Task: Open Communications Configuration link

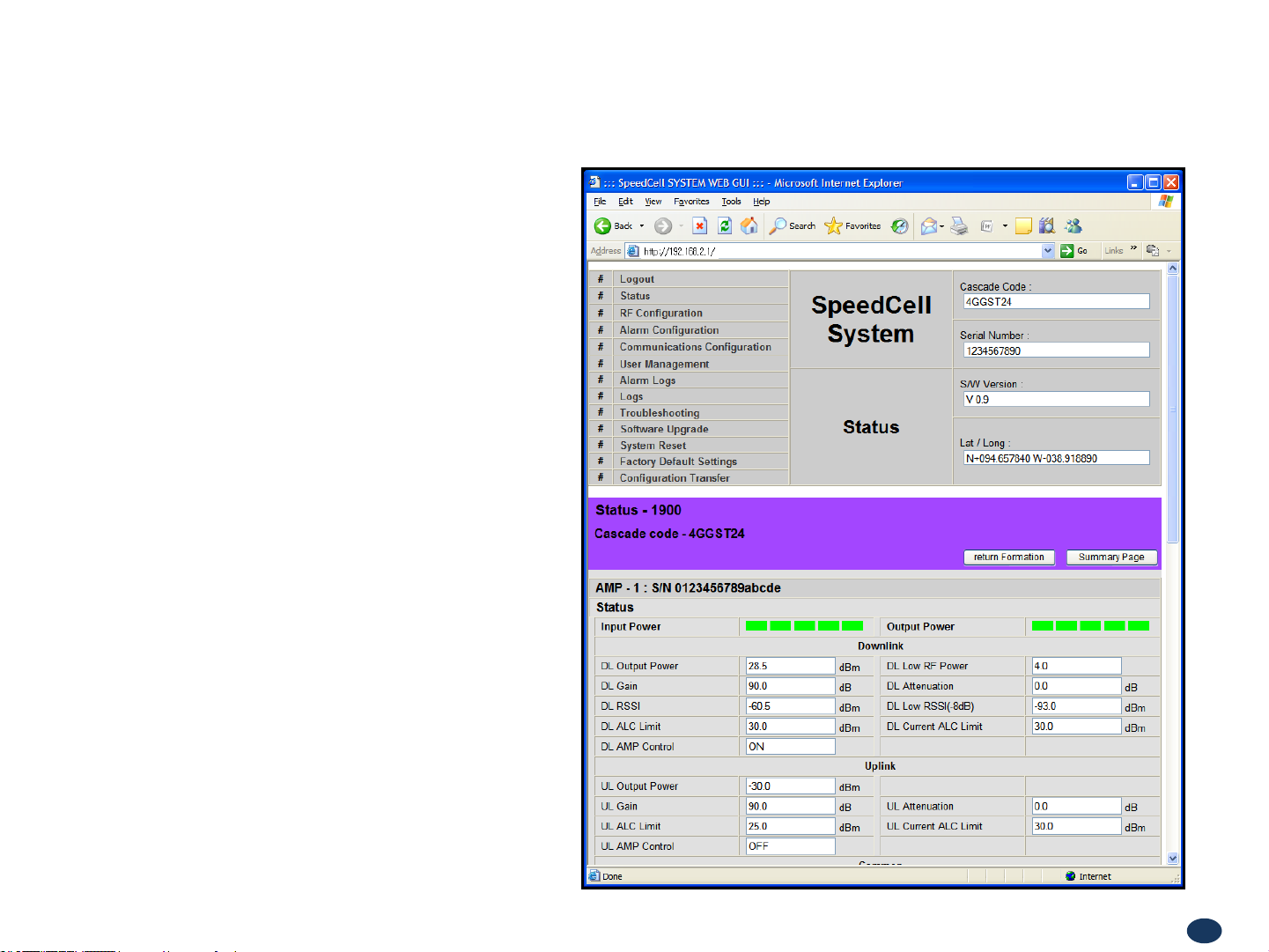Action: tap(695, 347)
